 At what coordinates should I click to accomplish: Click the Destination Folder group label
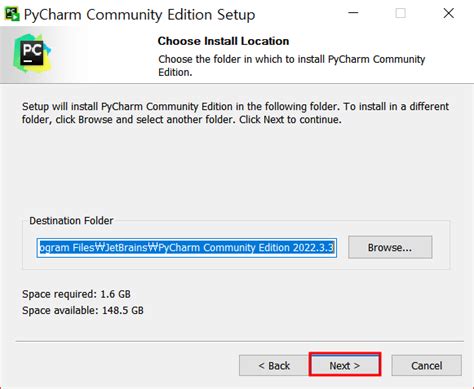tap(71, 221)
